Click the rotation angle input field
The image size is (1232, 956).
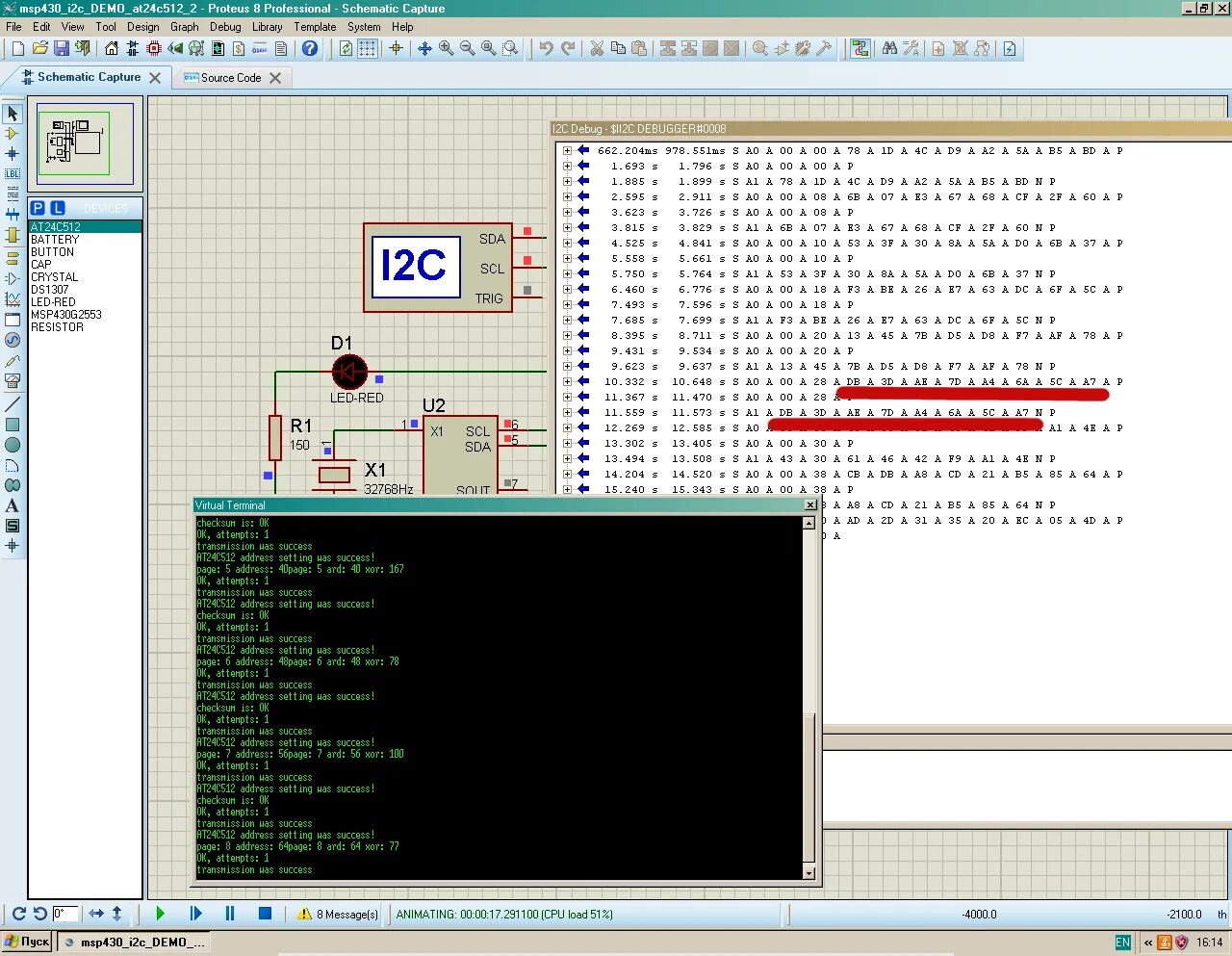[64, 914]
